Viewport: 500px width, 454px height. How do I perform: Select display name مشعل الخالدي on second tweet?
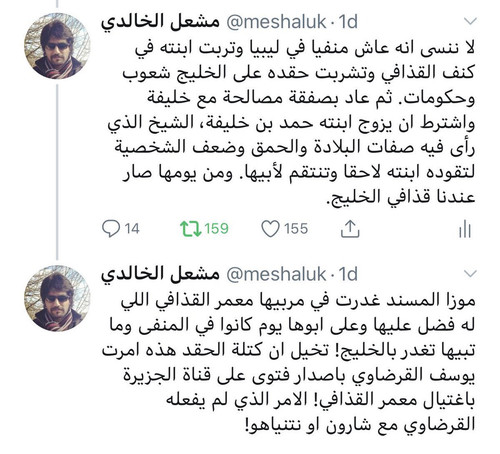161,274
